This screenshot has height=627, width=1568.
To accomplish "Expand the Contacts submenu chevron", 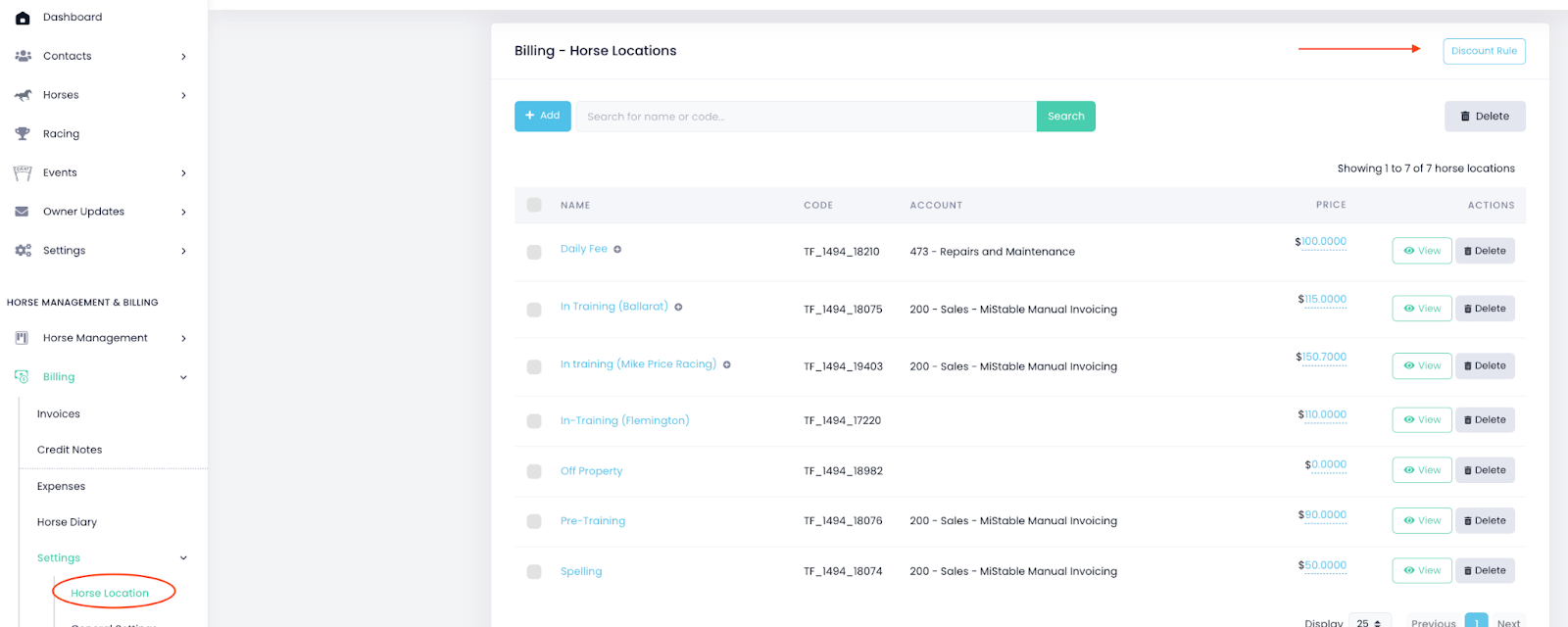I will pyautogui.click(x=183, y=57).
